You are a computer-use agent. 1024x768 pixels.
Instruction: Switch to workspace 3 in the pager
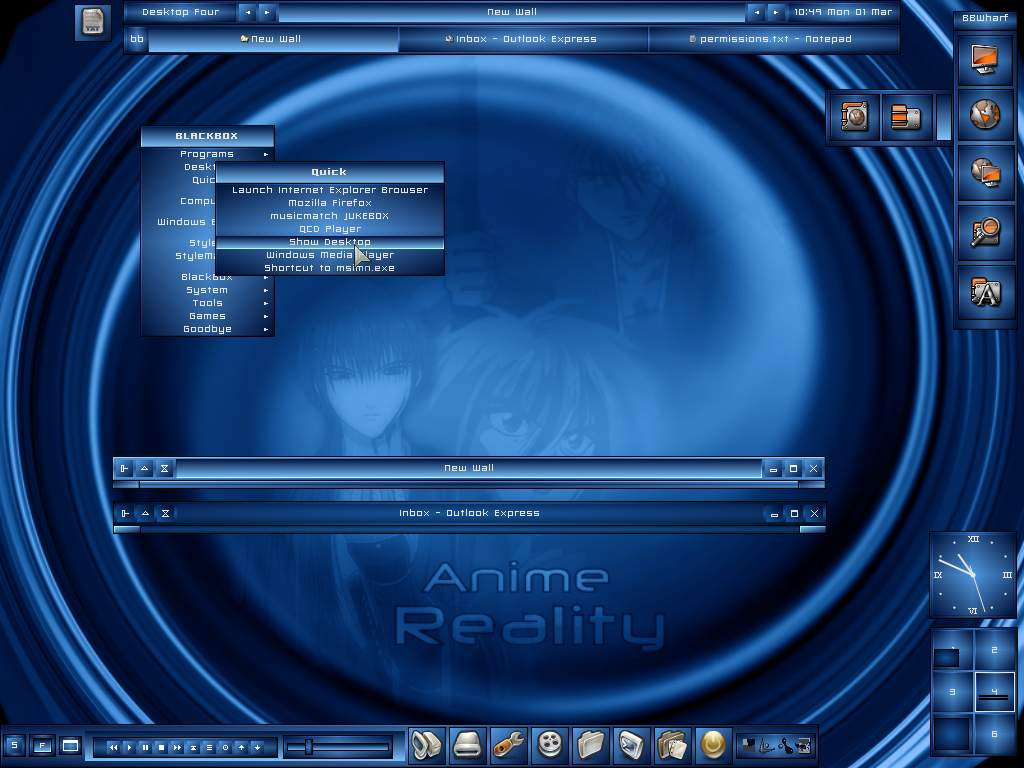(x=952, y=692)
